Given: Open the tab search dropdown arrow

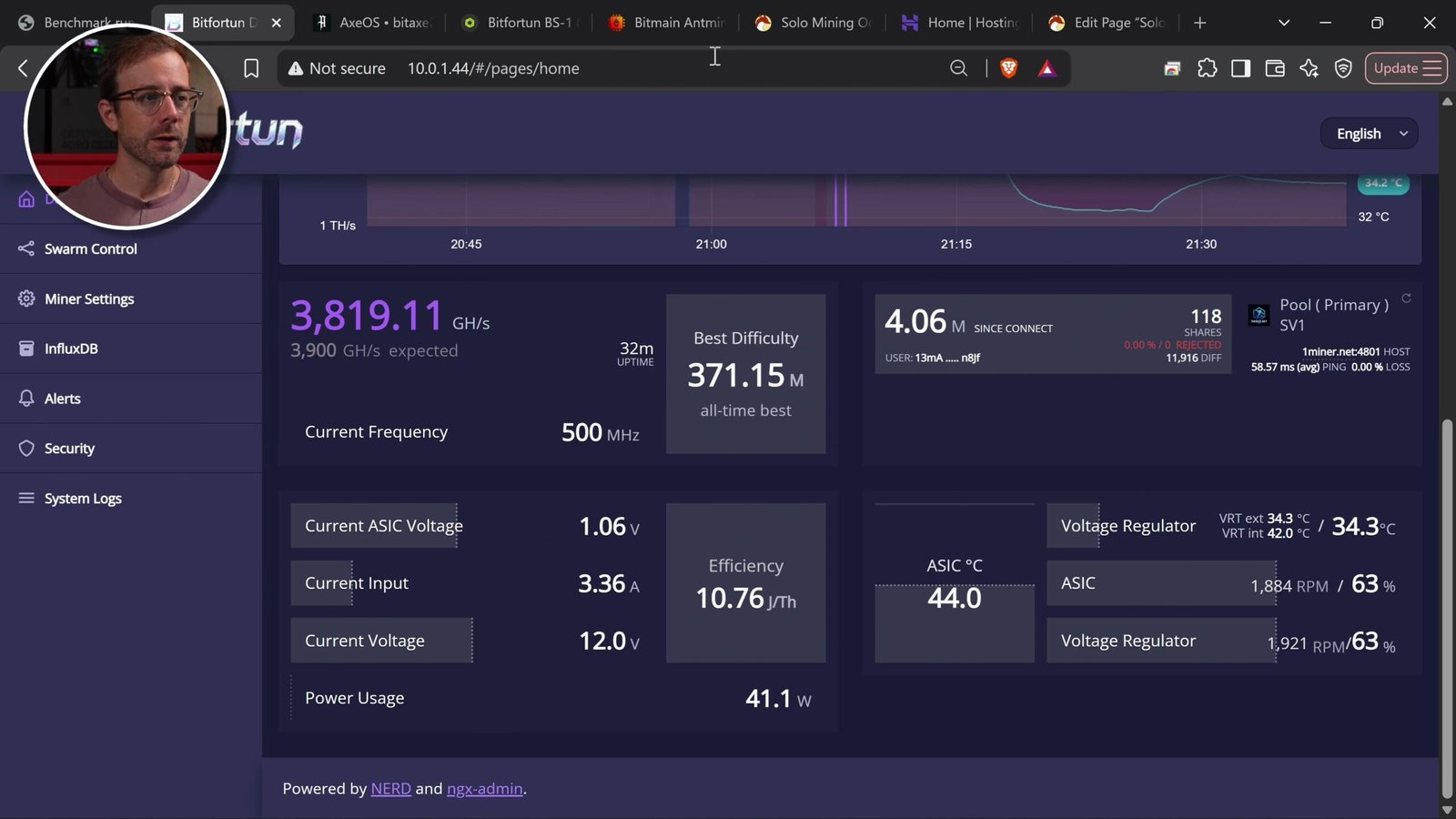Looking at the screenshot, I should [x=1283, y=23].
